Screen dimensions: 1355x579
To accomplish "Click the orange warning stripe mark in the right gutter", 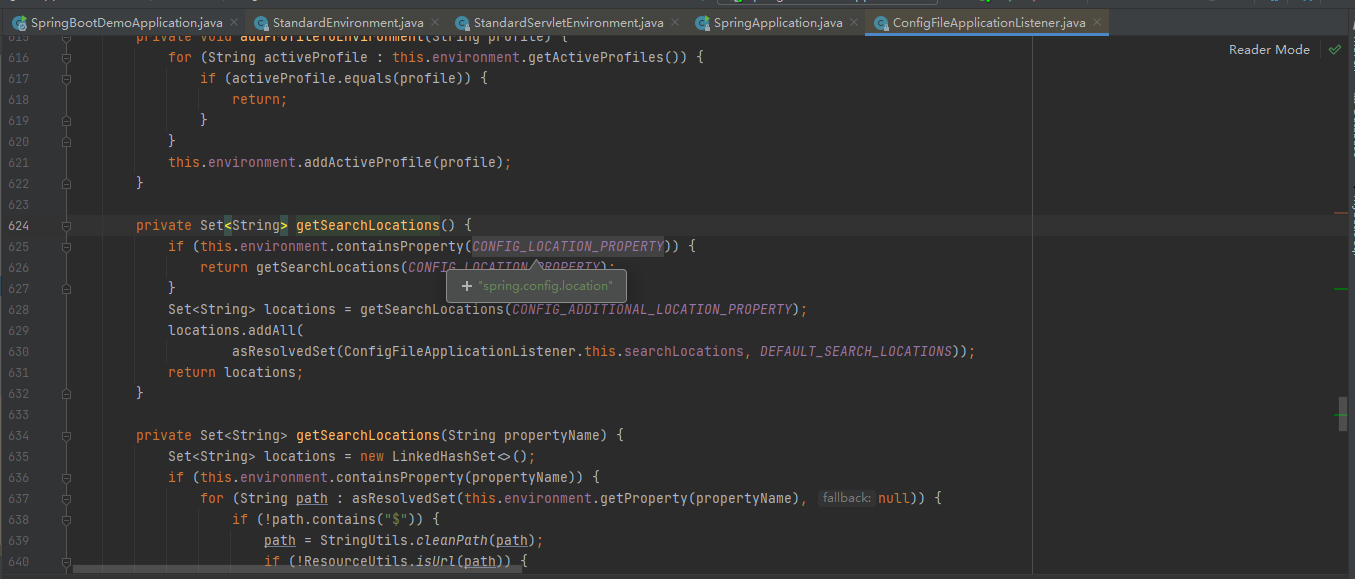I will (1341, 213).
